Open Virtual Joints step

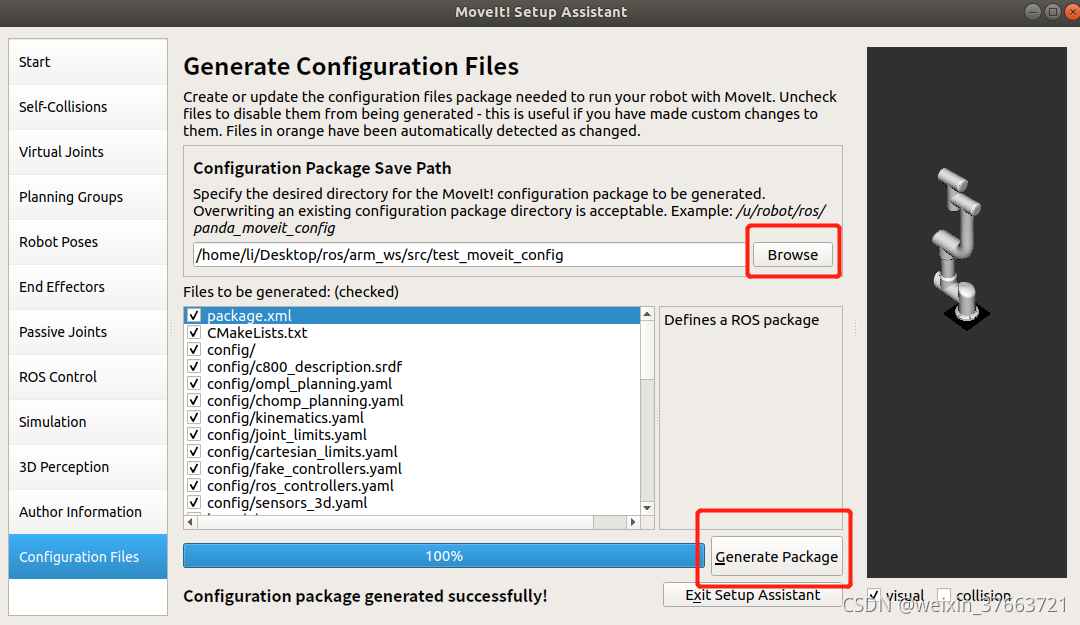click(x=87, y=152)
